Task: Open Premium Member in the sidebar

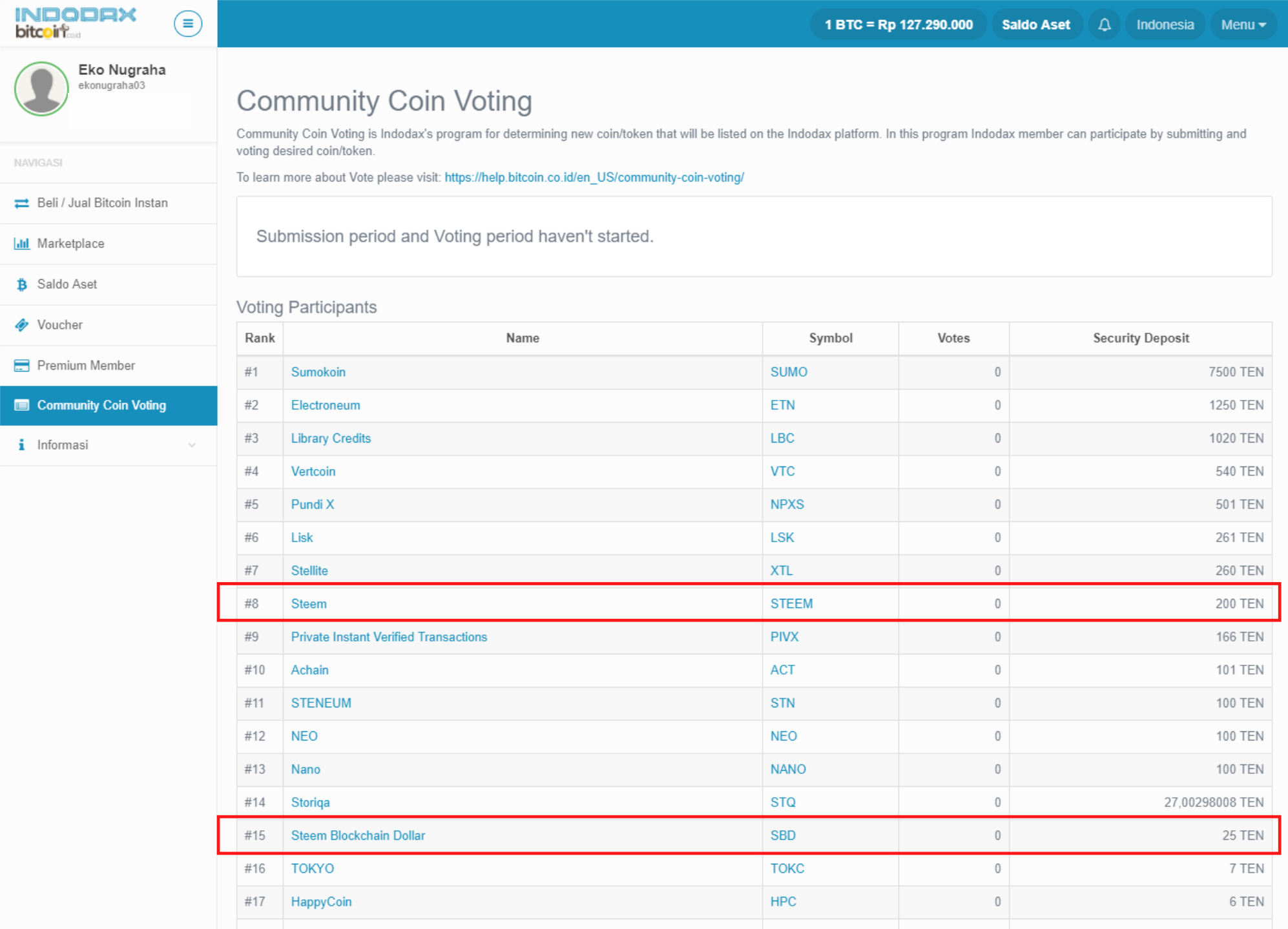Action: (109, 366)
